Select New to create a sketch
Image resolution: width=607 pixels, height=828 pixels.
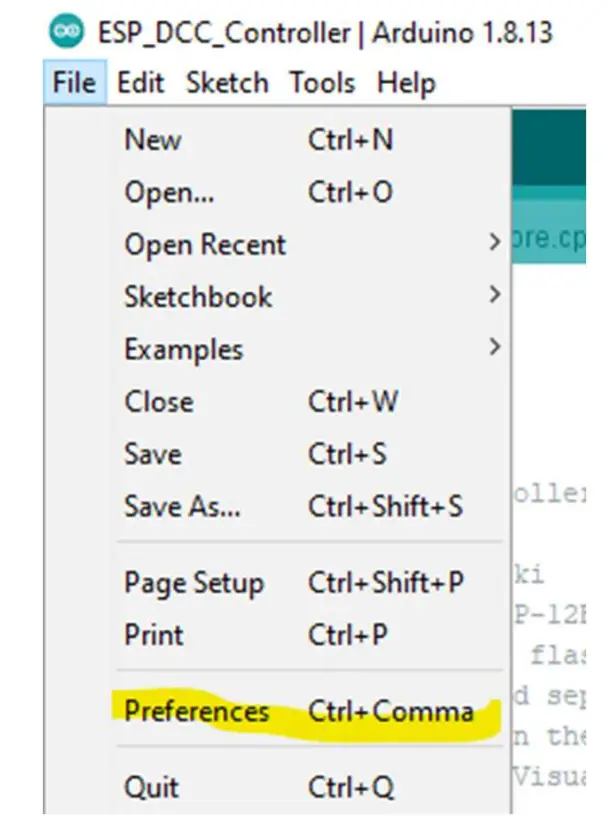[x=153, y=140]
